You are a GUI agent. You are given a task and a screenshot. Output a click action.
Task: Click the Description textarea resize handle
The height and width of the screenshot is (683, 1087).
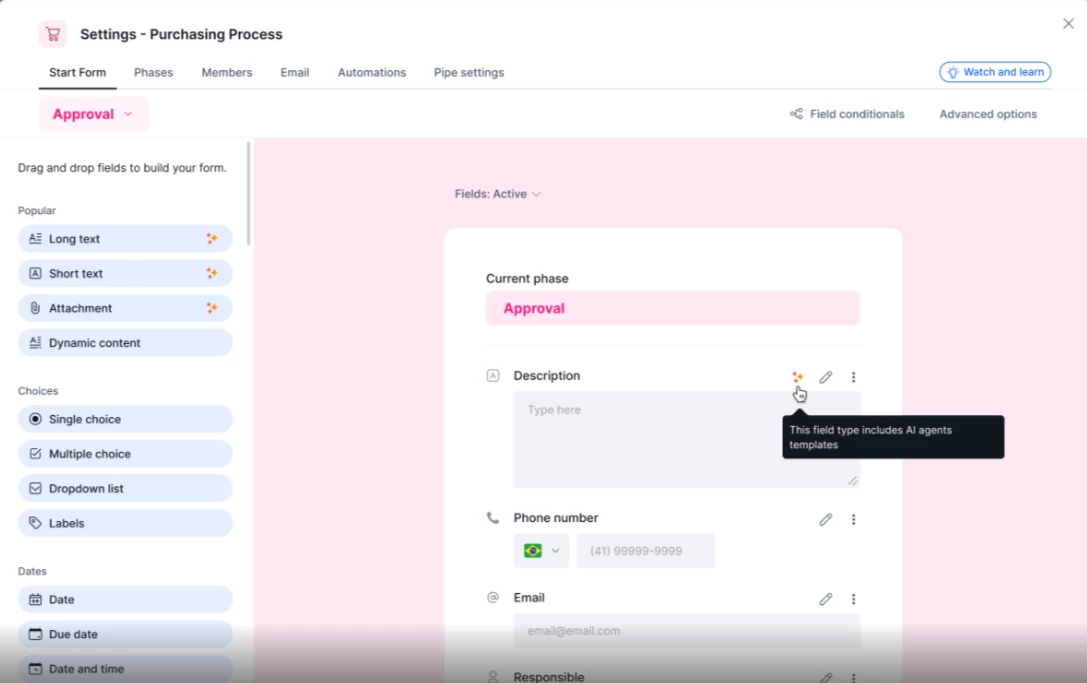pyautogui.click(x=853, y=481)
